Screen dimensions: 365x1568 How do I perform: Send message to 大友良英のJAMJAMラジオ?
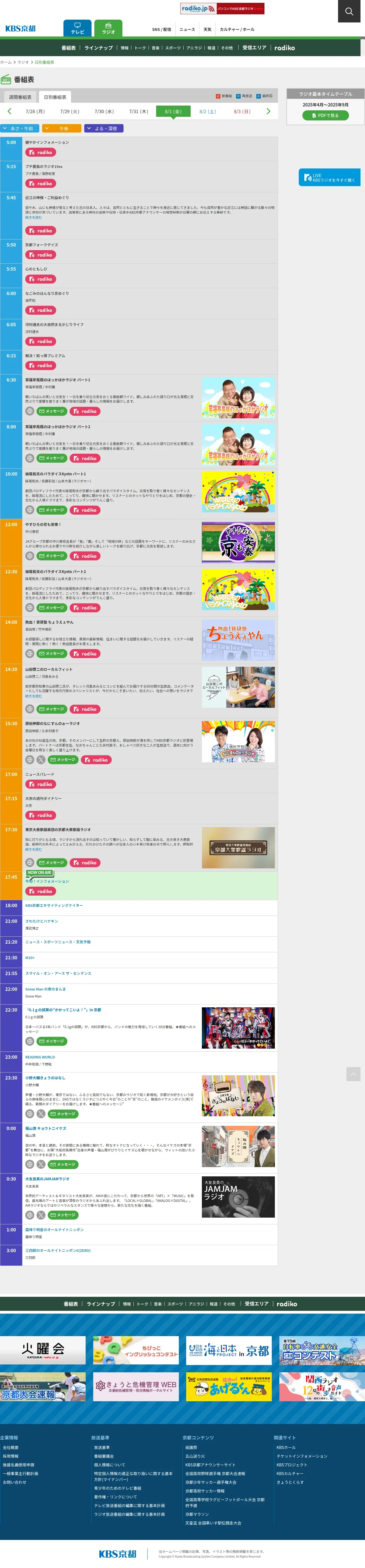[63, 1215]
